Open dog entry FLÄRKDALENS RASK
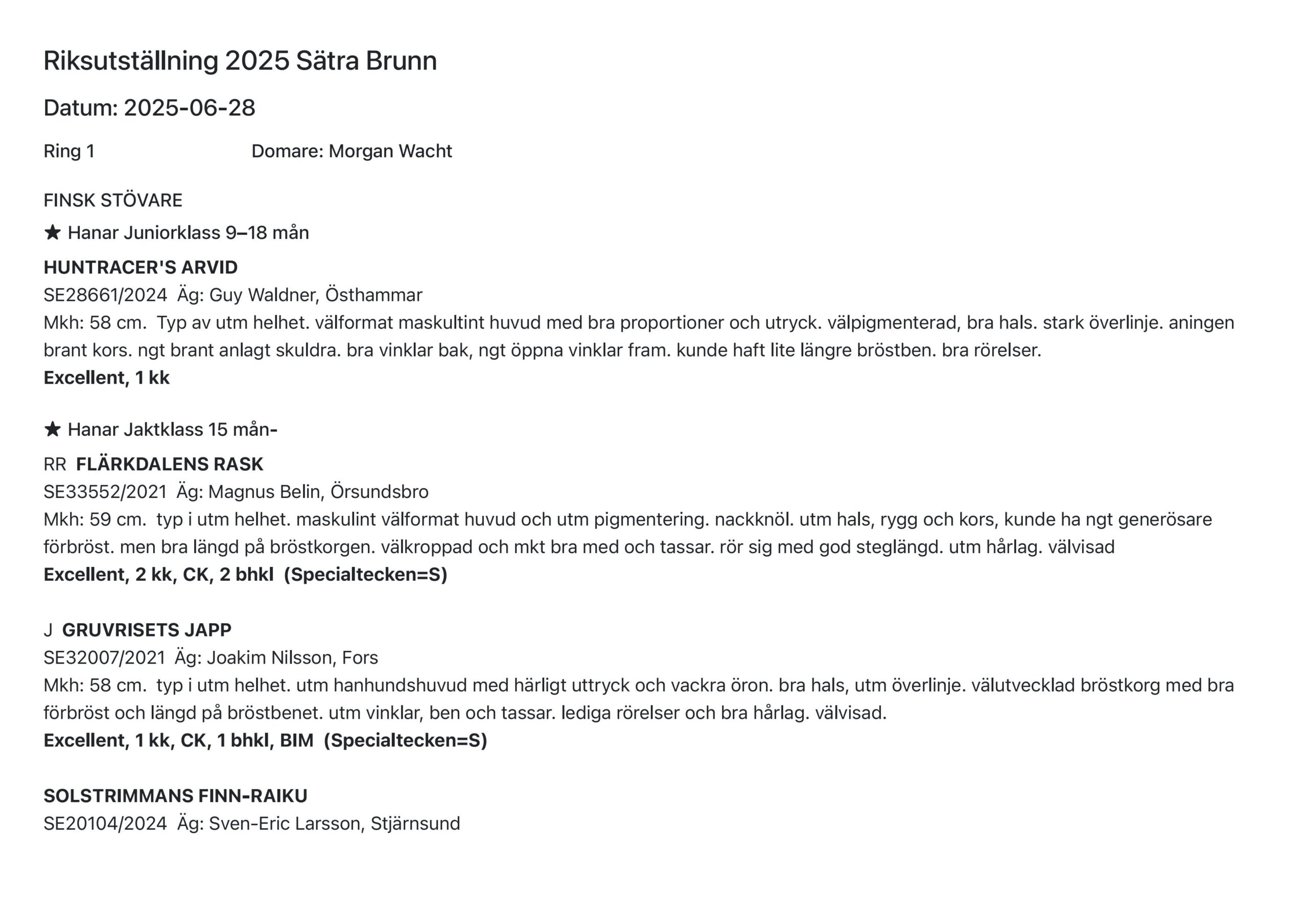Image resolution: width=1308 pixels, height=924 pixels. (x=170, y=464)
